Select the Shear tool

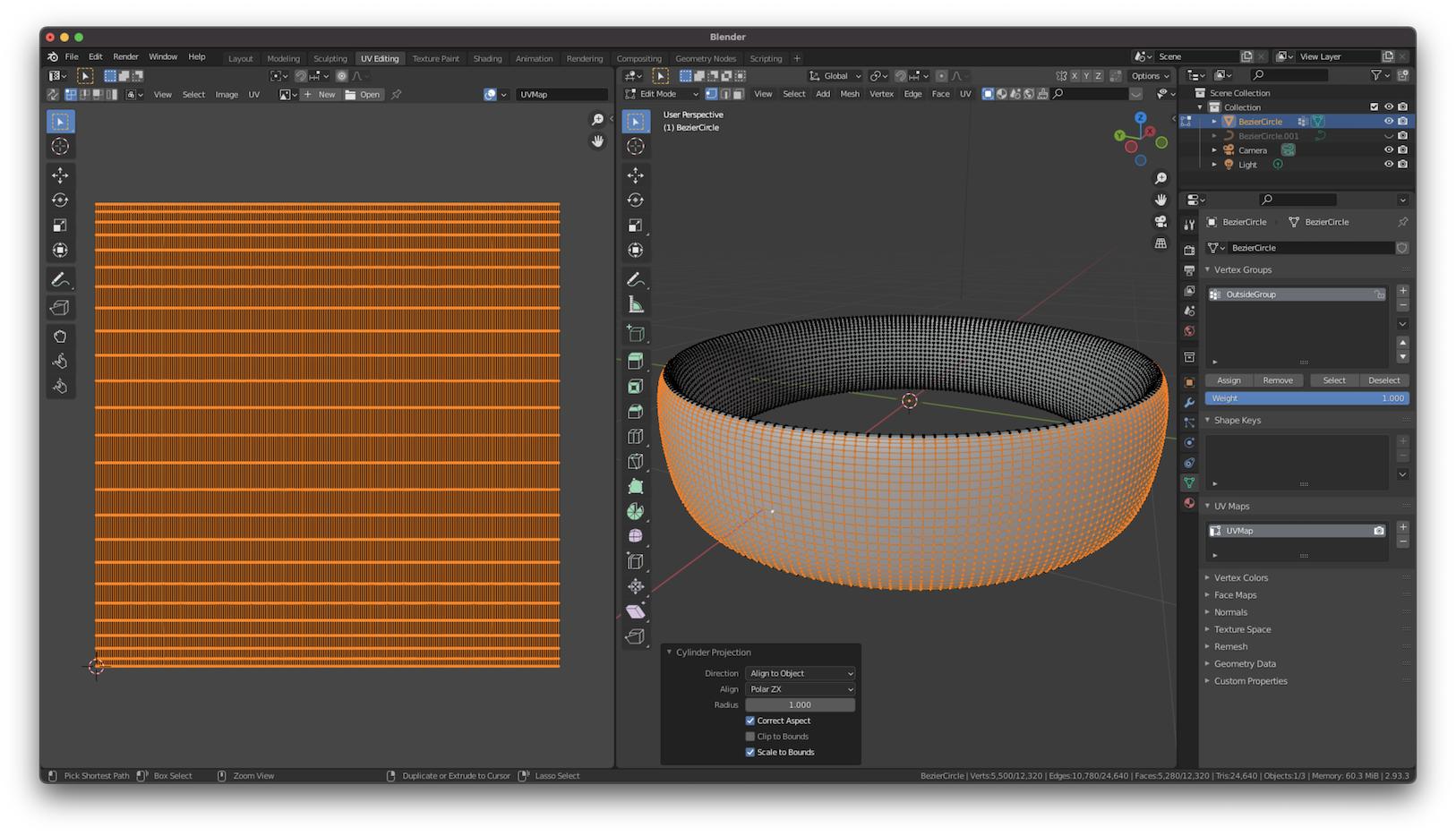636,611
